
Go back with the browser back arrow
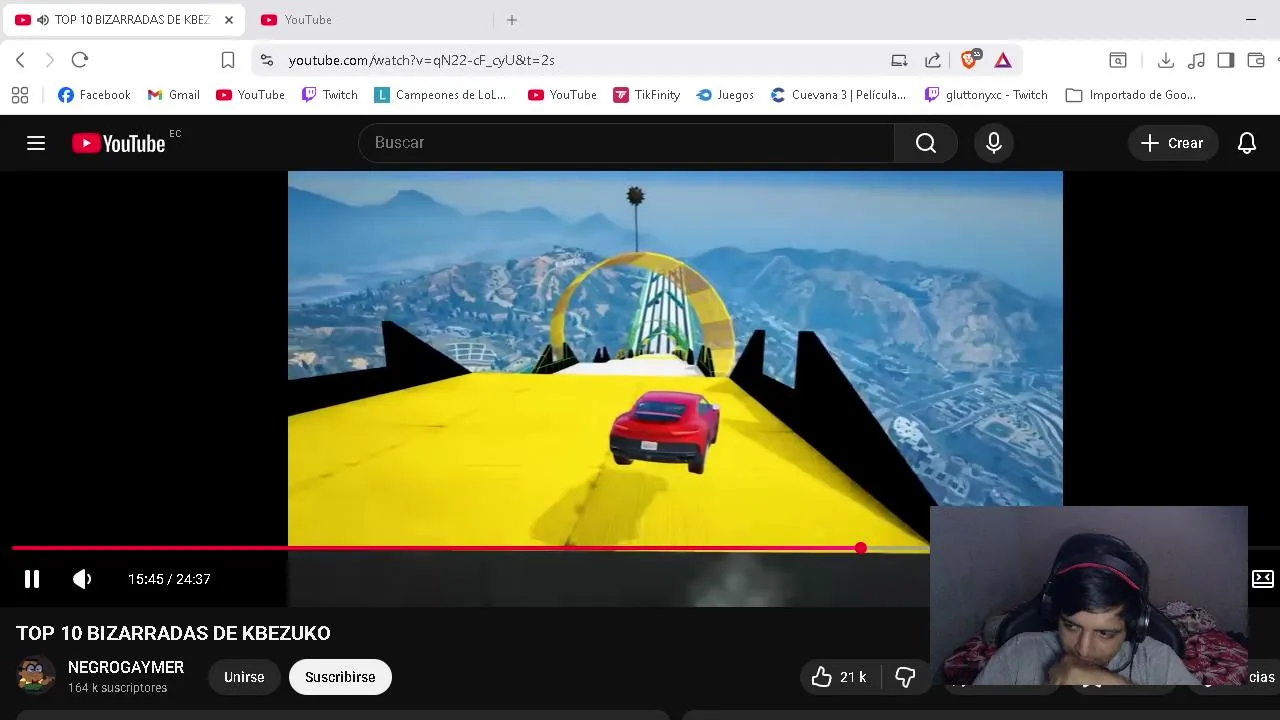pyautogui.click(x=20, y=60)
